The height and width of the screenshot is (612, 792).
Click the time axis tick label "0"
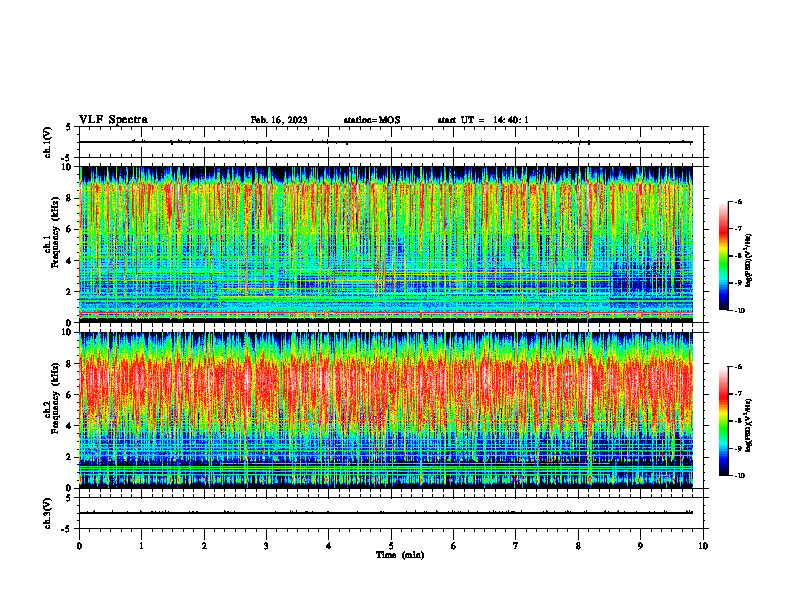(x=79, y=546)
